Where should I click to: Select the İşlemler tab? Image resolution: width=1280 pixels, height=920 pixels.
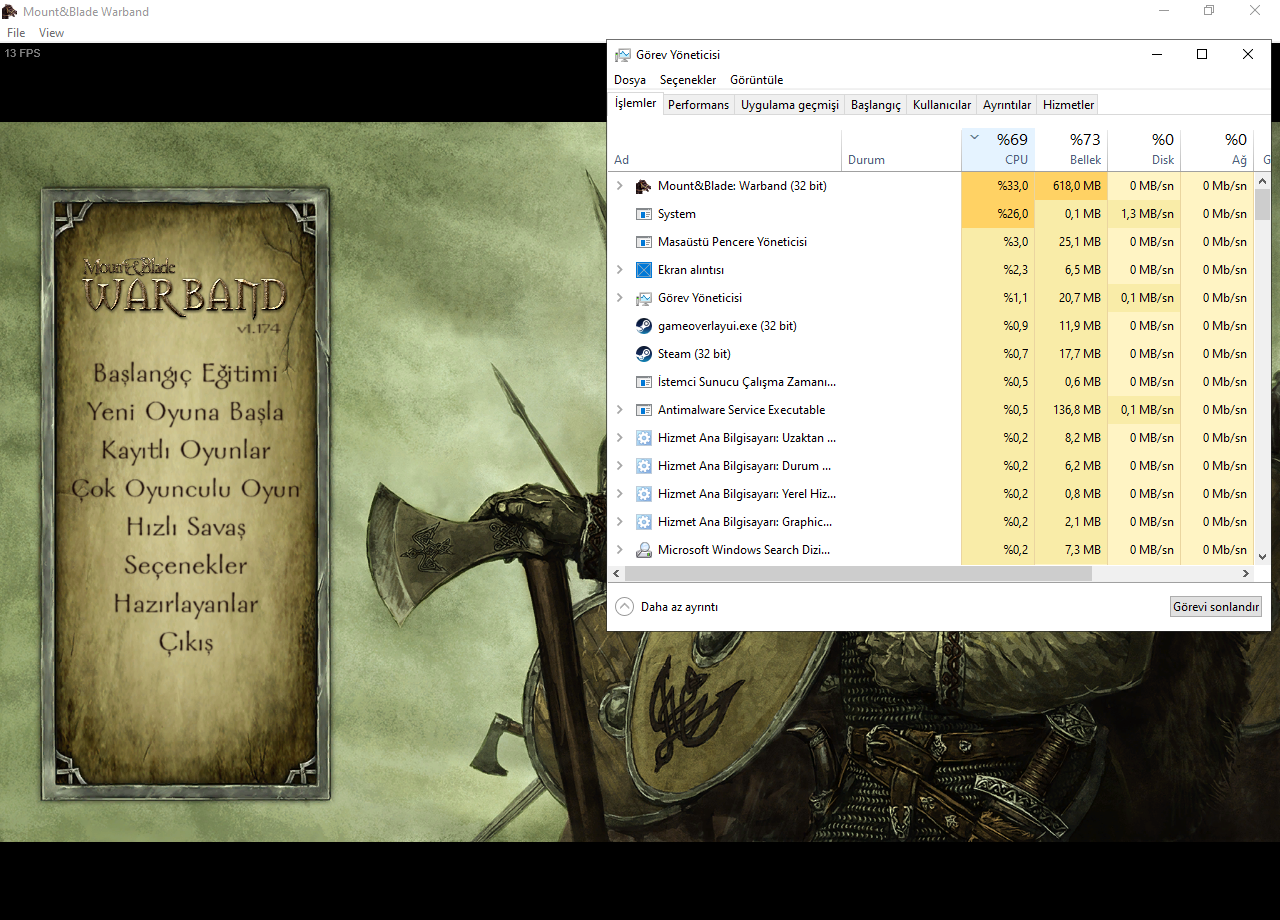pos(635,103)
